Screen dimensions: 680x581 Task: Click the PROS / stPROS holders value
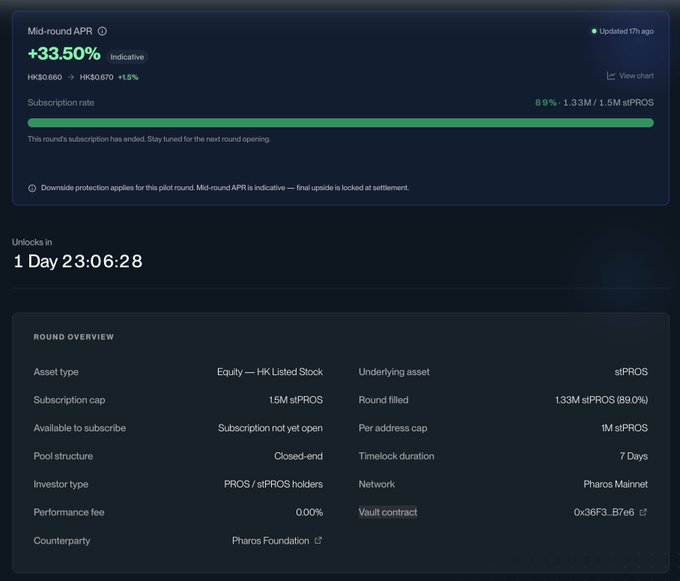point(273,484)
